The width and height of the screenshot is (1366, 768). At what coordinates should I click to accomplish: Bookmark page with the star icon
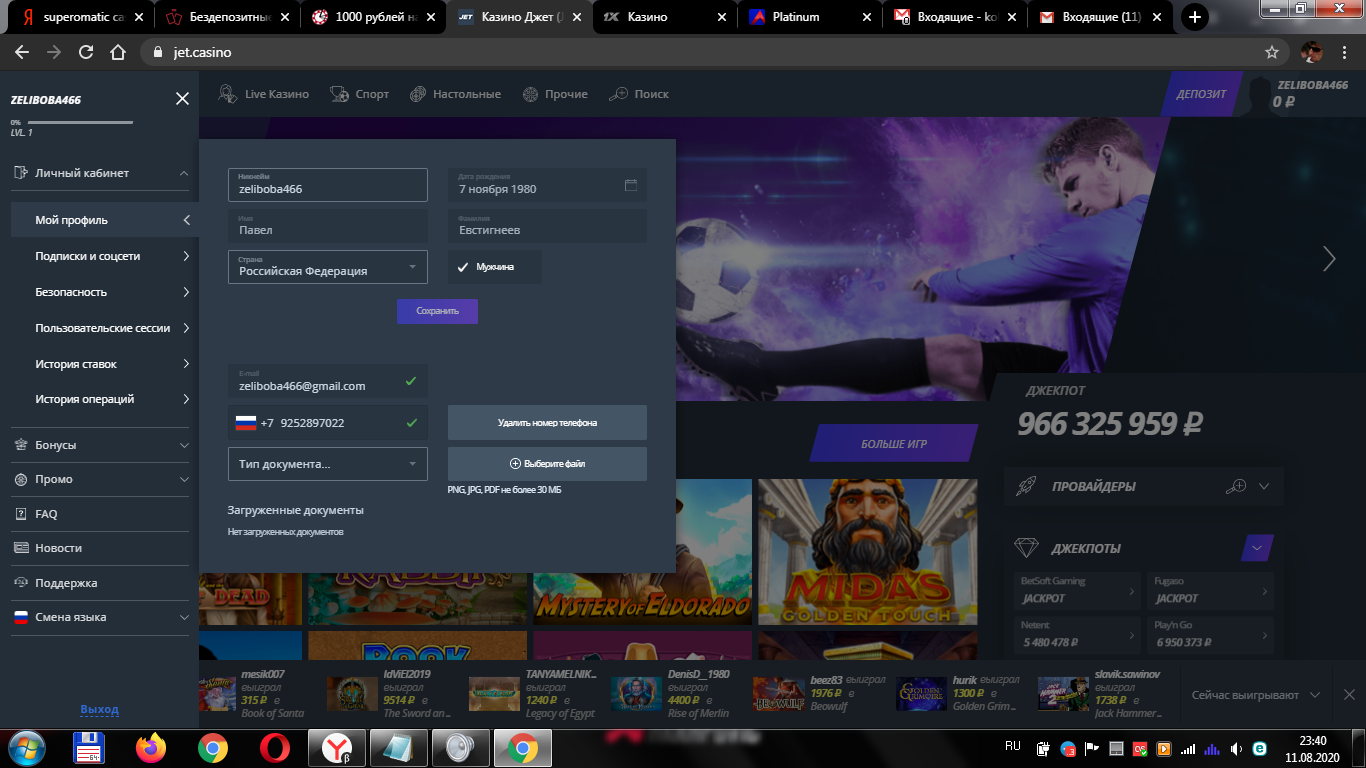click(x=1272, y=52)
